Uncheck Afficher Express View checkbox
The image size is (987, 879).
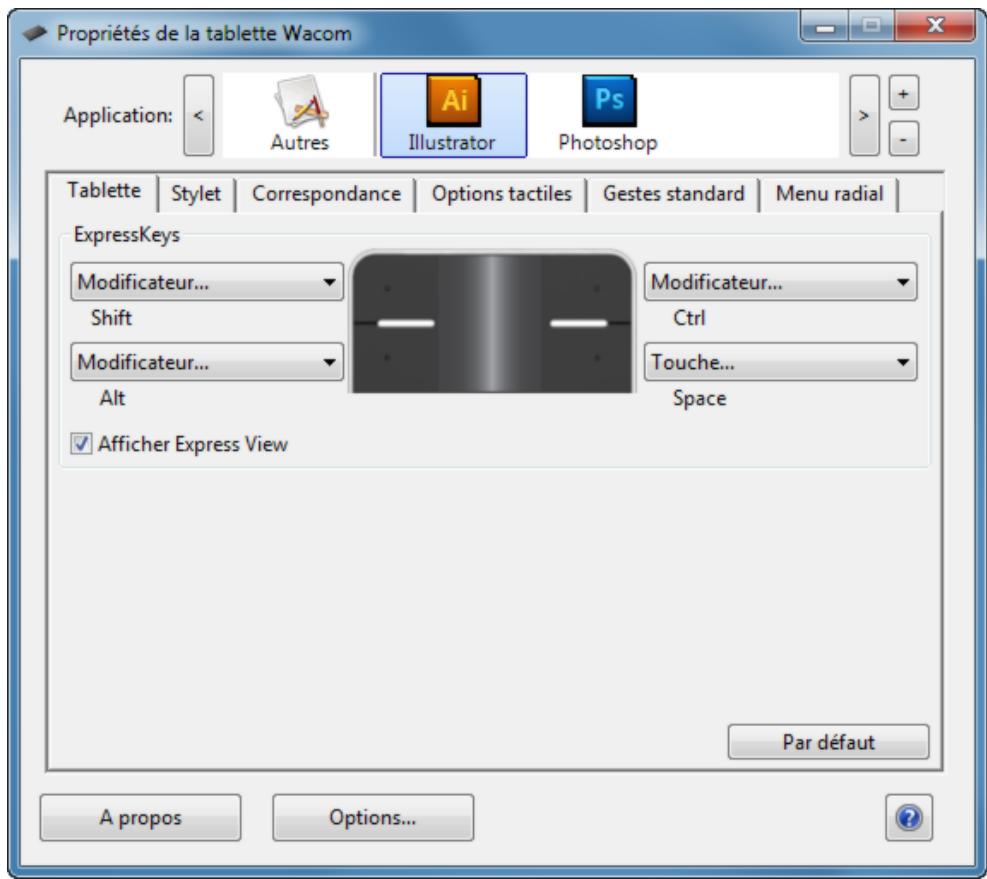[82, 444]
